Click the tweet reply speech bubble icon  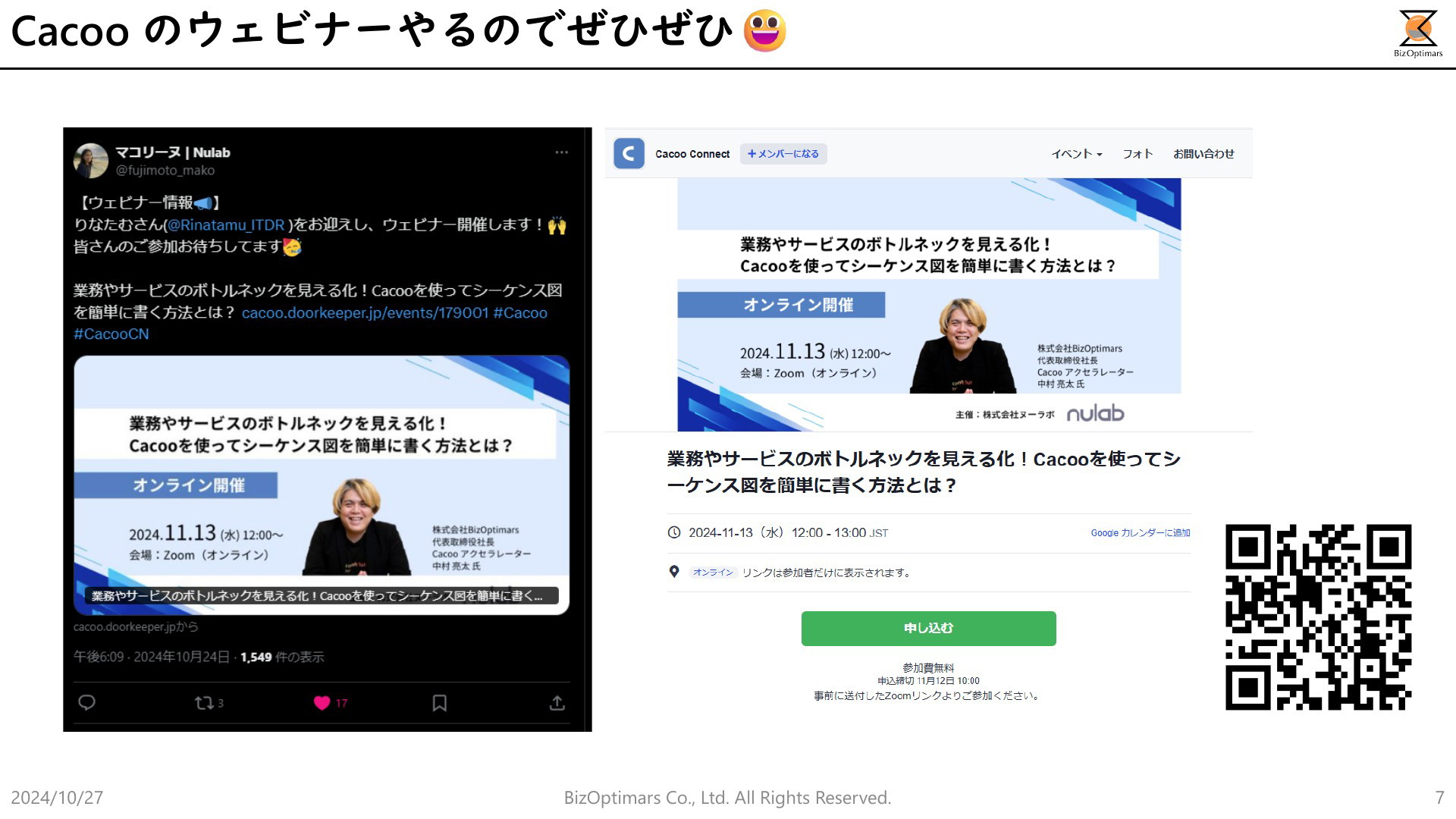point(86,703)
